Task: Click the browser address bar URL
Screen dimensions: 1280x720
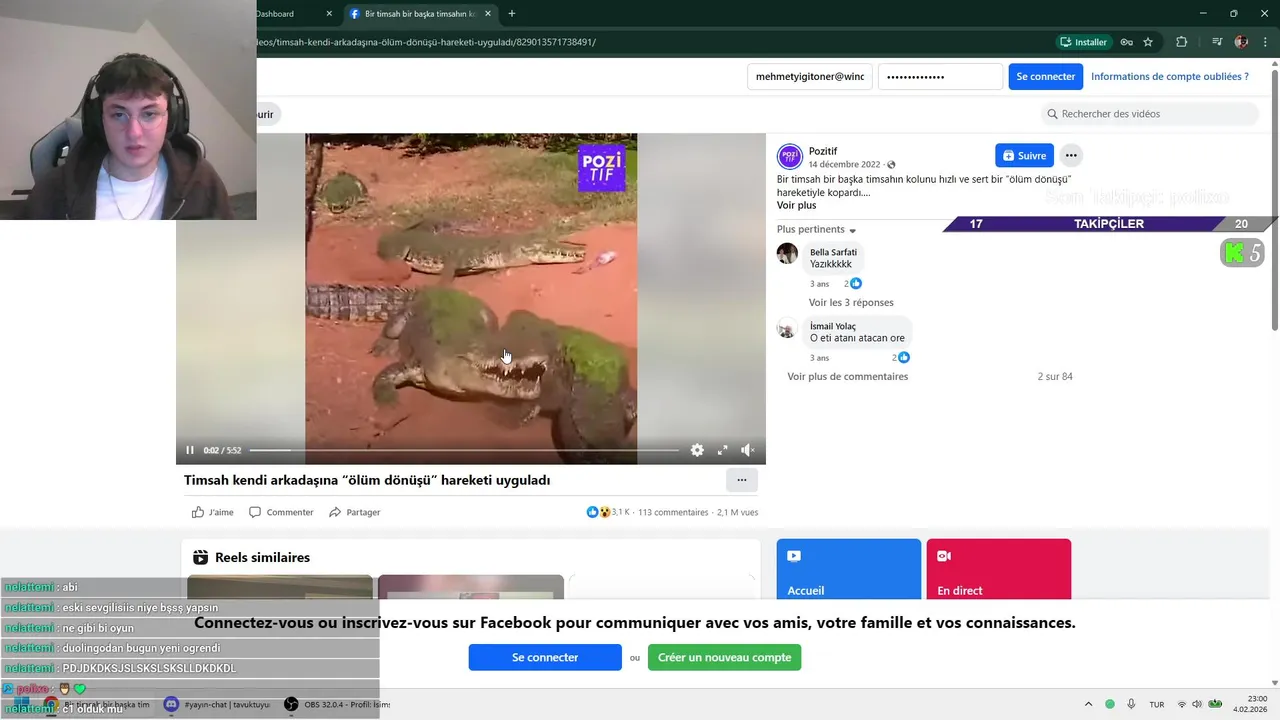Action: 425,42
